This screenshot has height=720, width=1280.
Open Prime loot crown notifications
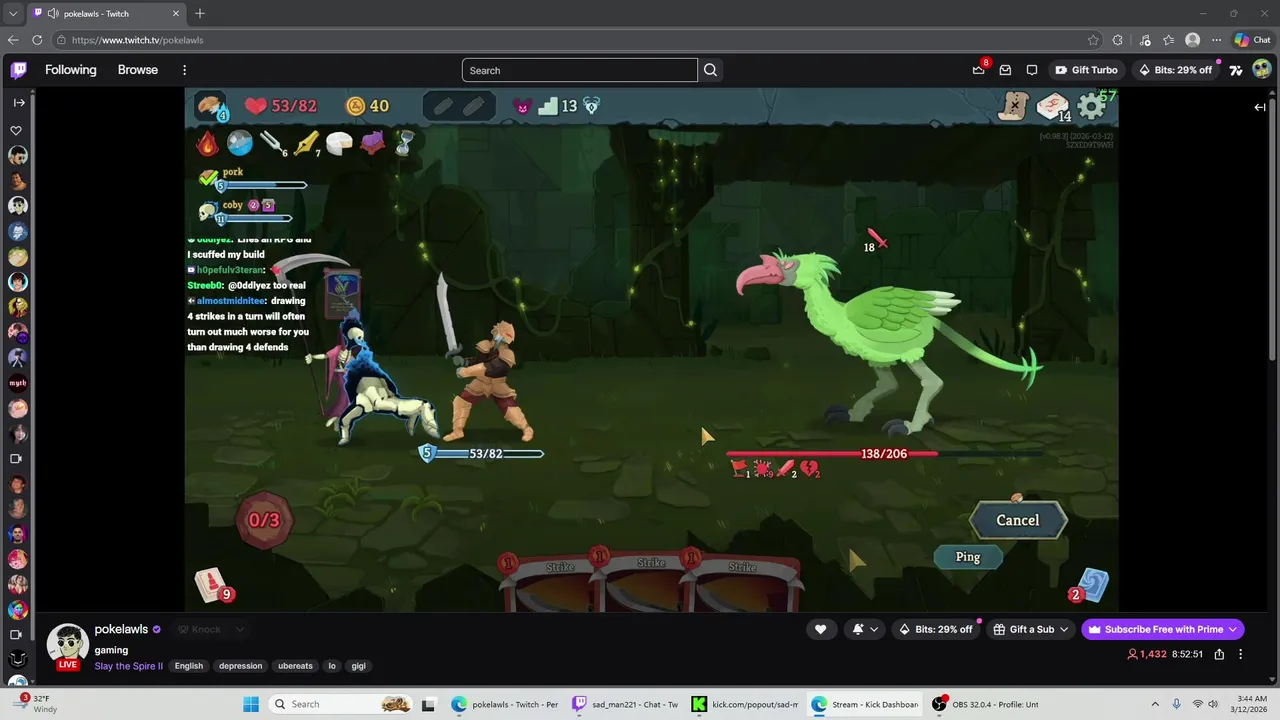click(x=979, y=69)
